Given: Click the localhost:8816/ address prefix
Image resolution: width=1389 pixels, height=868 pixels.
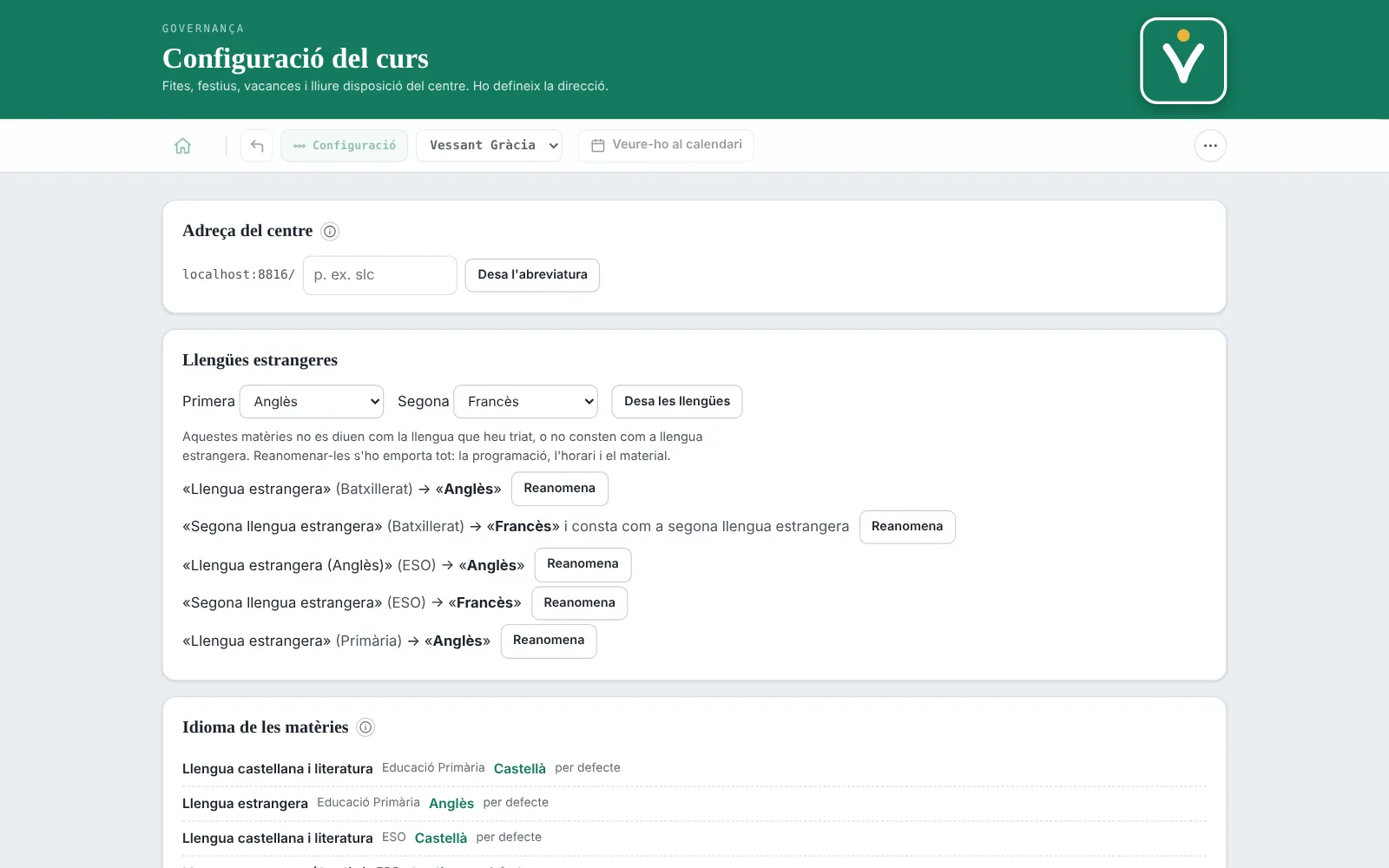Looking at the screenshot, I should pos(239,274).
